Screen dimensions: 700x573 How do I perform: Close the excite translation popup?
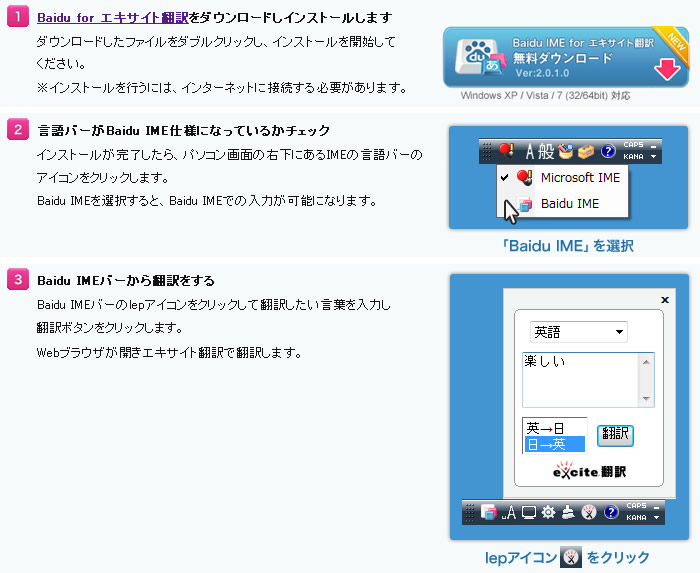pyautogui.click(x=665, y=299)
